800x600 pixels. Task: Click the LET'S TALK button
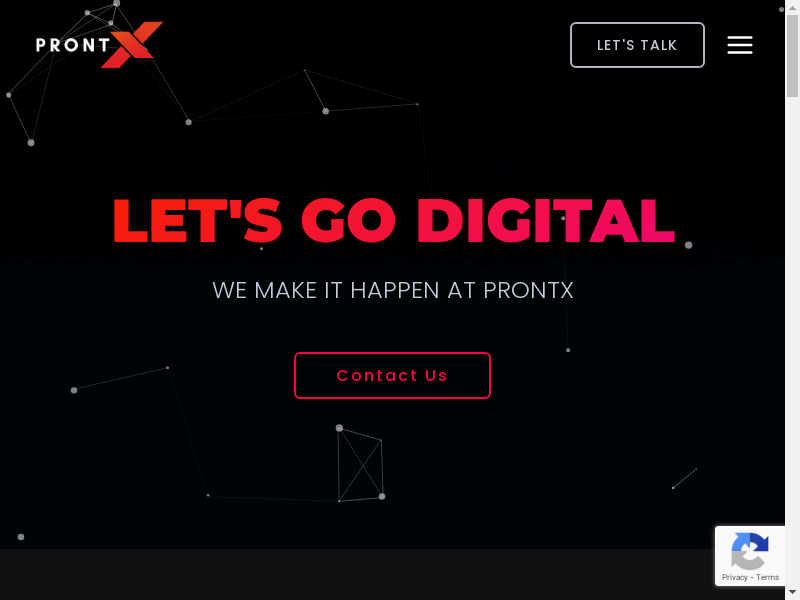[x=637, y=45]
